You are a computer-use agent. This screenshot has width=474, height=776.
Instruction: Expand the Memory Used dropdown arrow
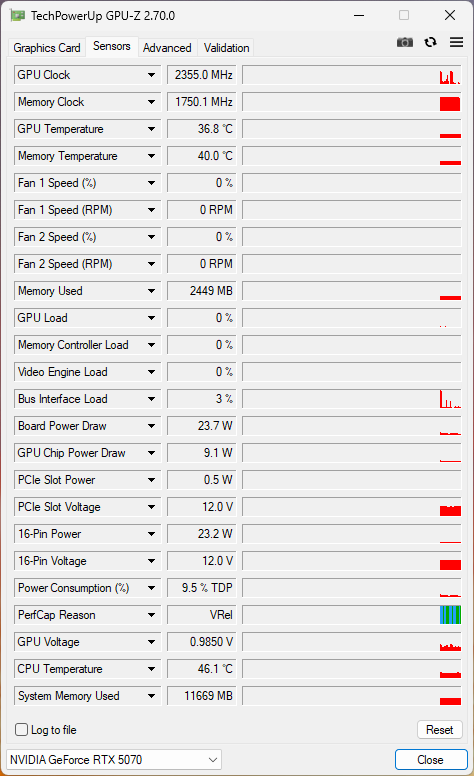[151, 291]
